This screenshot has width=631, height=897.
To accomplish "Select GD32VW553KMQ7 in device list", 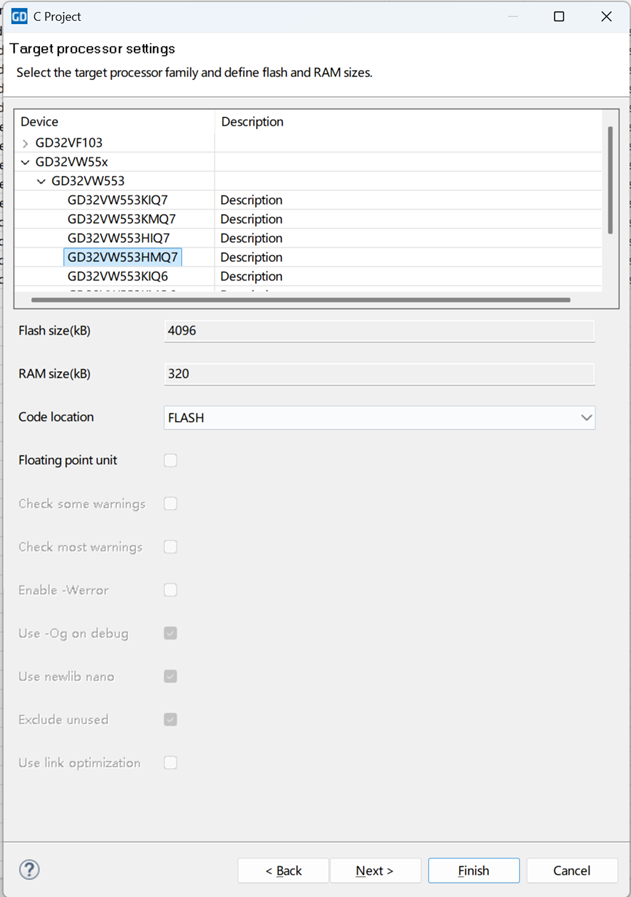I will coord(121,219).
